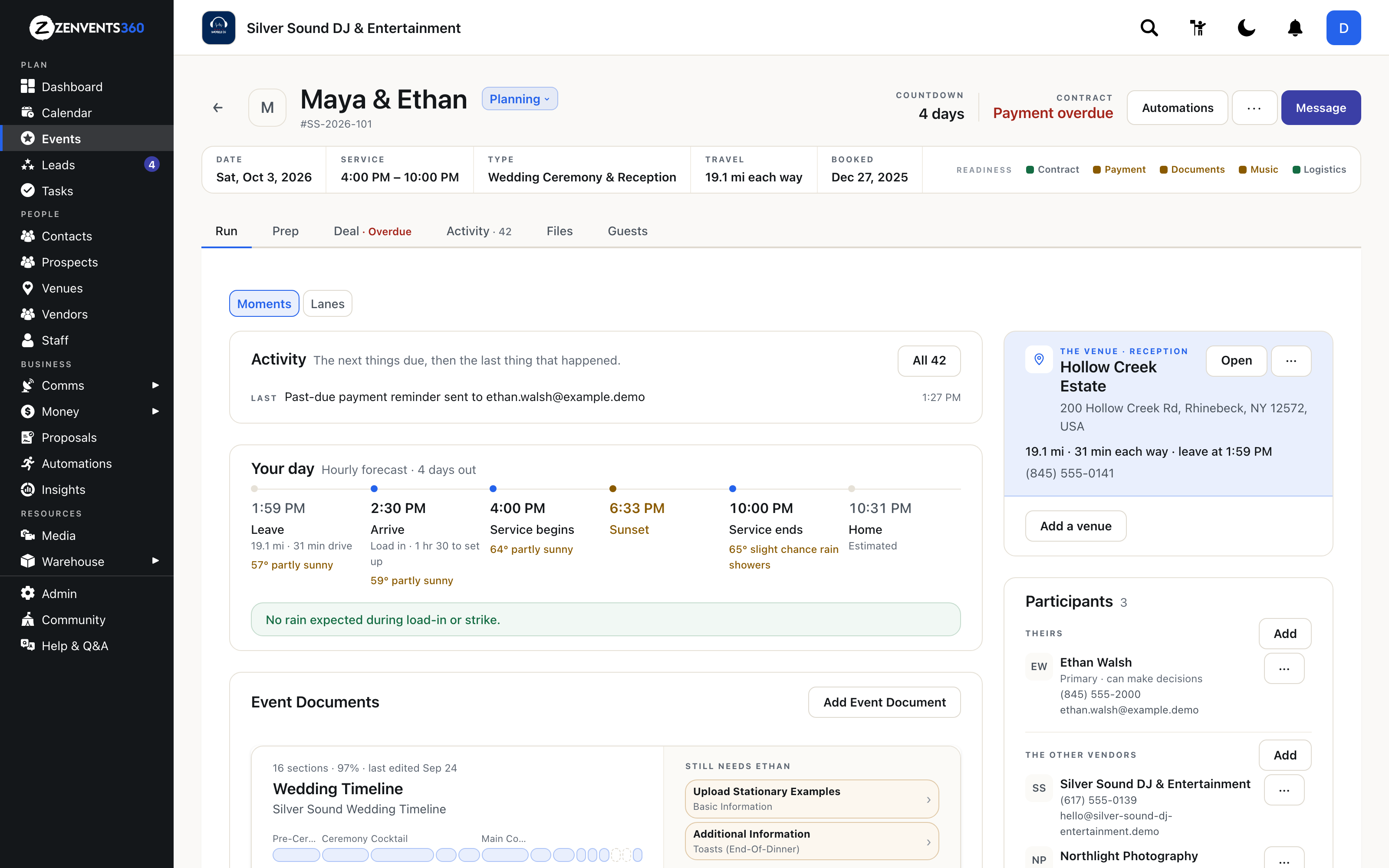The height and width of the screenshot is (868, 1389).
Task: Open the accessibility options icon
Action: click(1198, 27)
